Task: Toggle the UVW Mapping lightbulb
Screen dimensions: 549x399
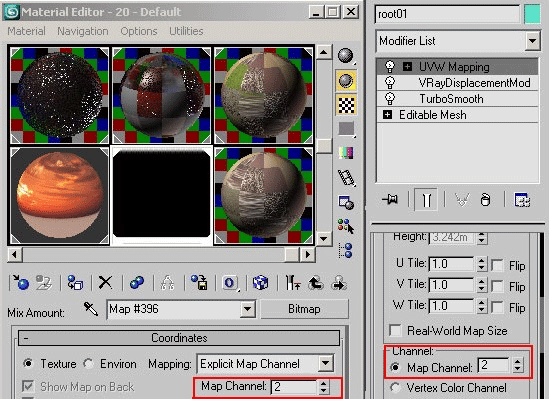Action: click(390, 66)
